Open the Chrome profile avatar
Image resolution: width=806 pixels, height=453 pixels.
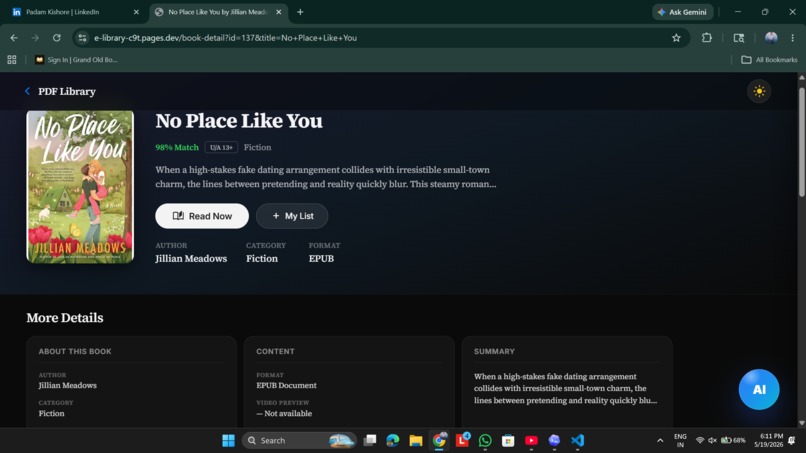point(771,38)
